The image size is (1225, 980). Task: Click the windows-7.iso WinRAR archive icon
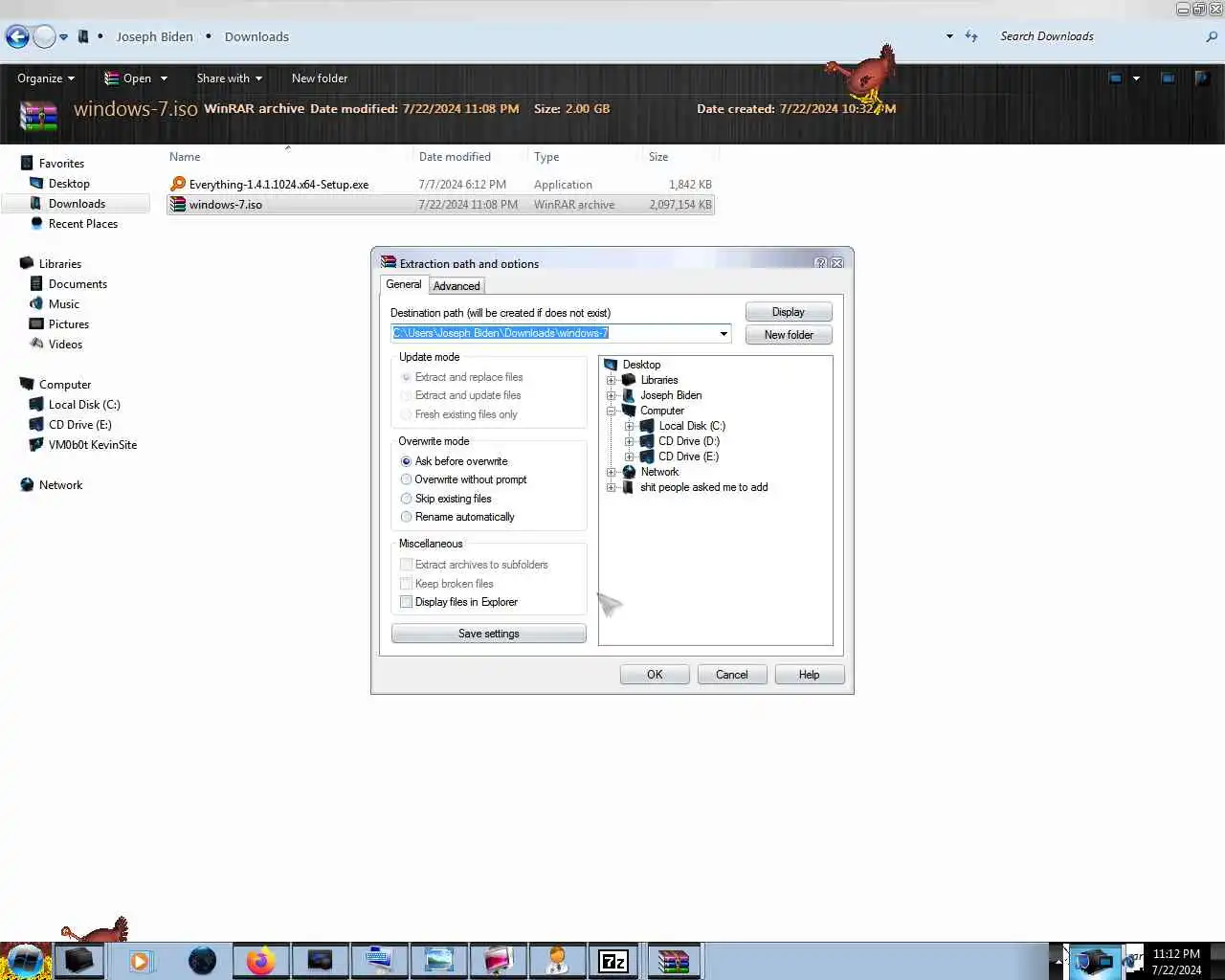pos(178,204)
